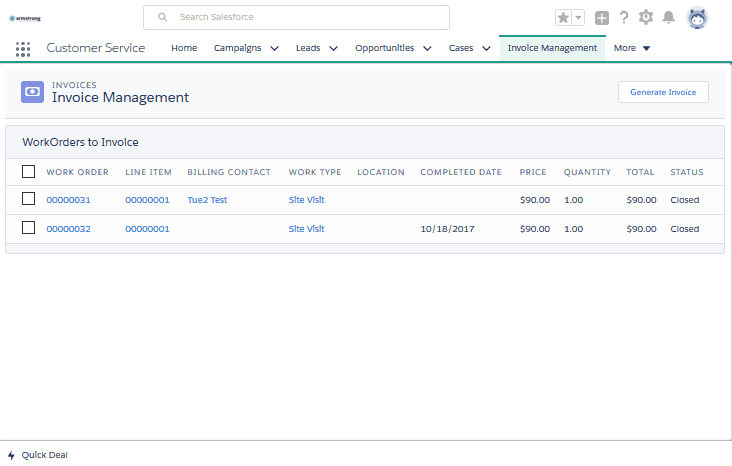Click the Armstrong company logo
The width and height of the screenshot is (732, 466).
pos(25,18)
